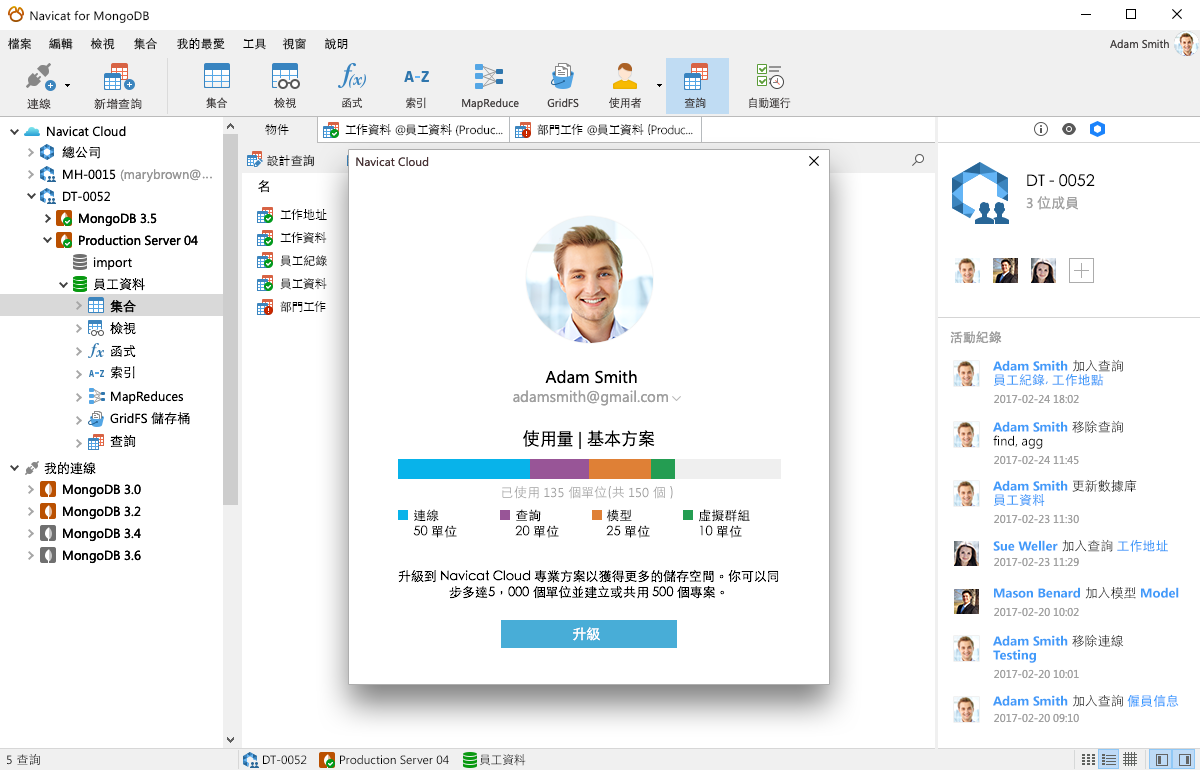Show the info tab in the right panel
This screenshot has height=770, width=1200.
[x=1041, y=129]
